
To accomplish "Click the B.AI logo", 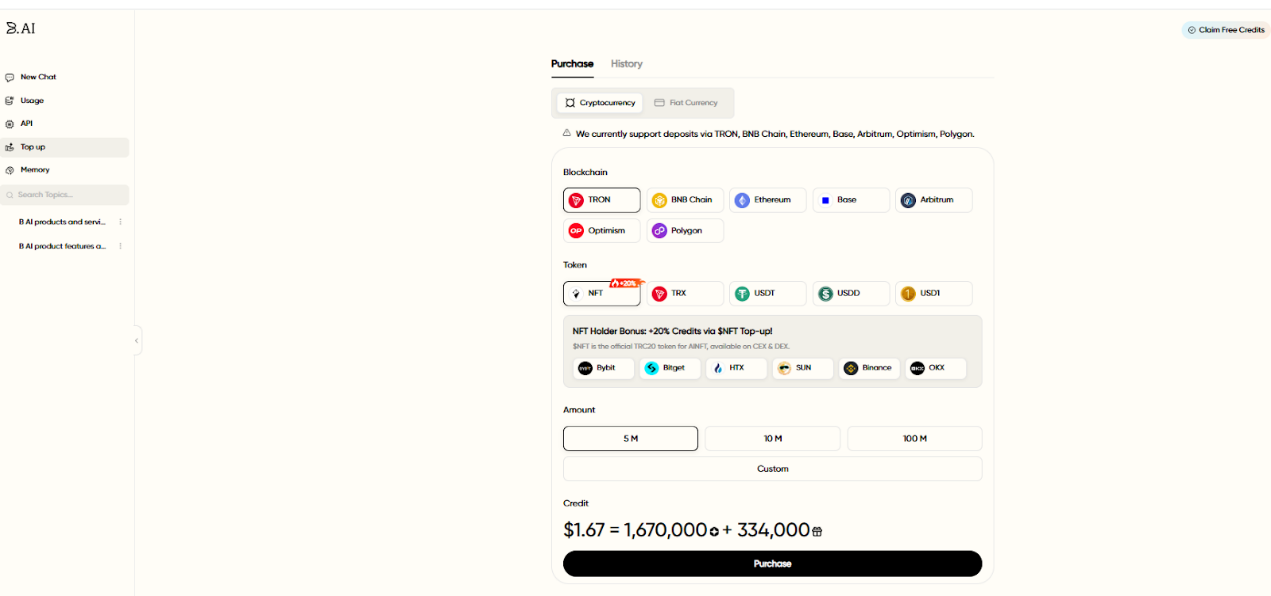I will [20, 29].
